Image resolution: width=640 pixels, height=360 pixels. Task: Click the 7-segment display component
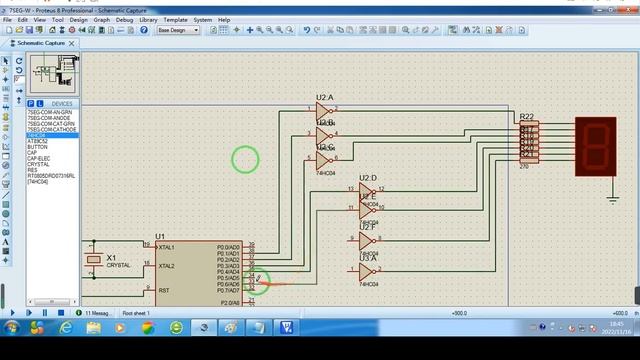[x=596, y=147]
